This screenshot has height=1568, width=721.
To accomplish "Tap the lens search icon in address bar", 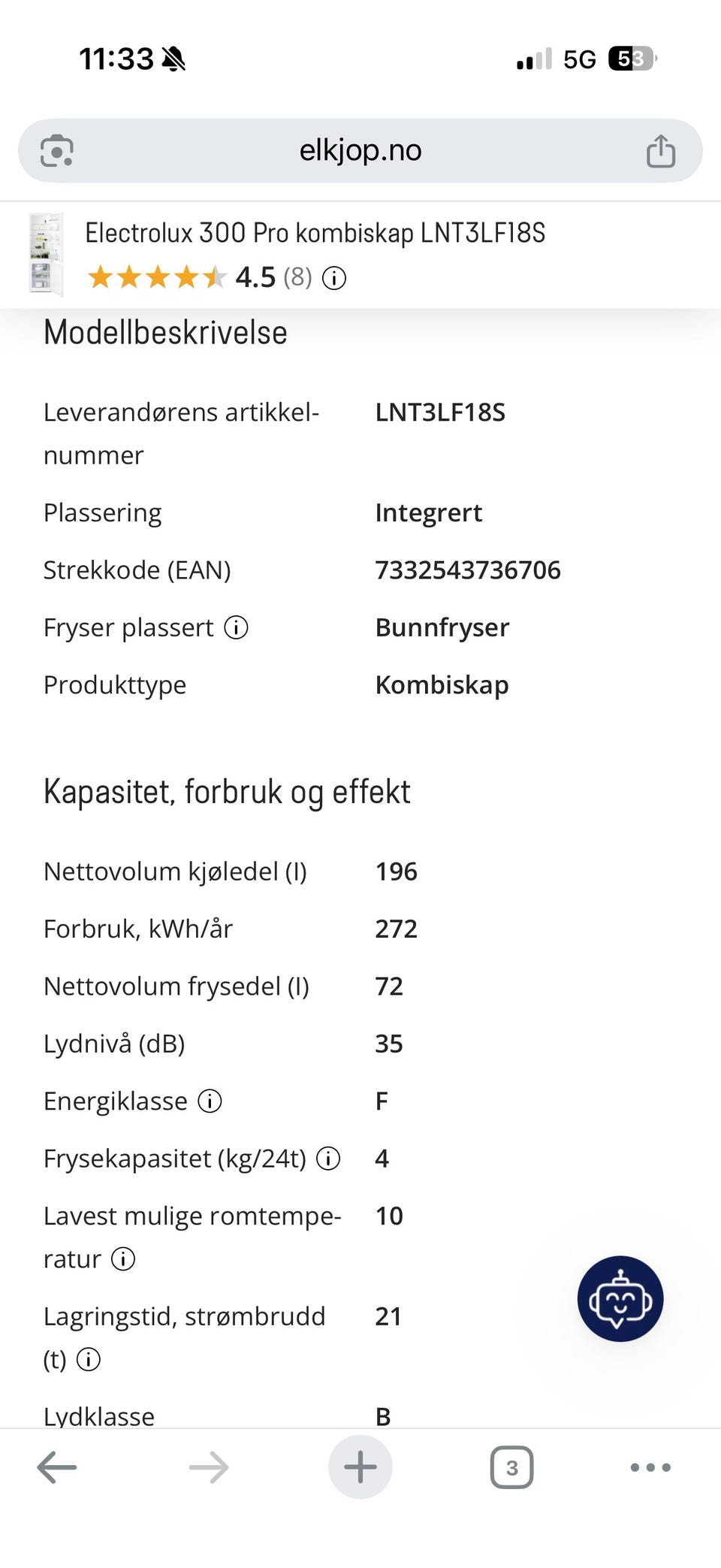I will [57, 150].
